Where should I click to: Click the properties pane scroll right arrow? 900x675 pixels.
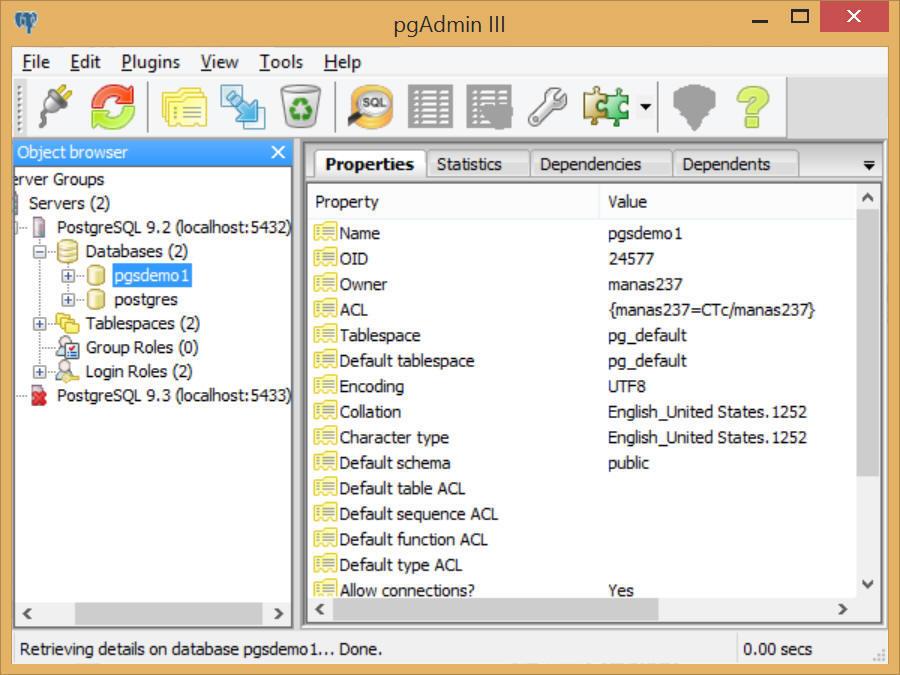coord(843,609)
